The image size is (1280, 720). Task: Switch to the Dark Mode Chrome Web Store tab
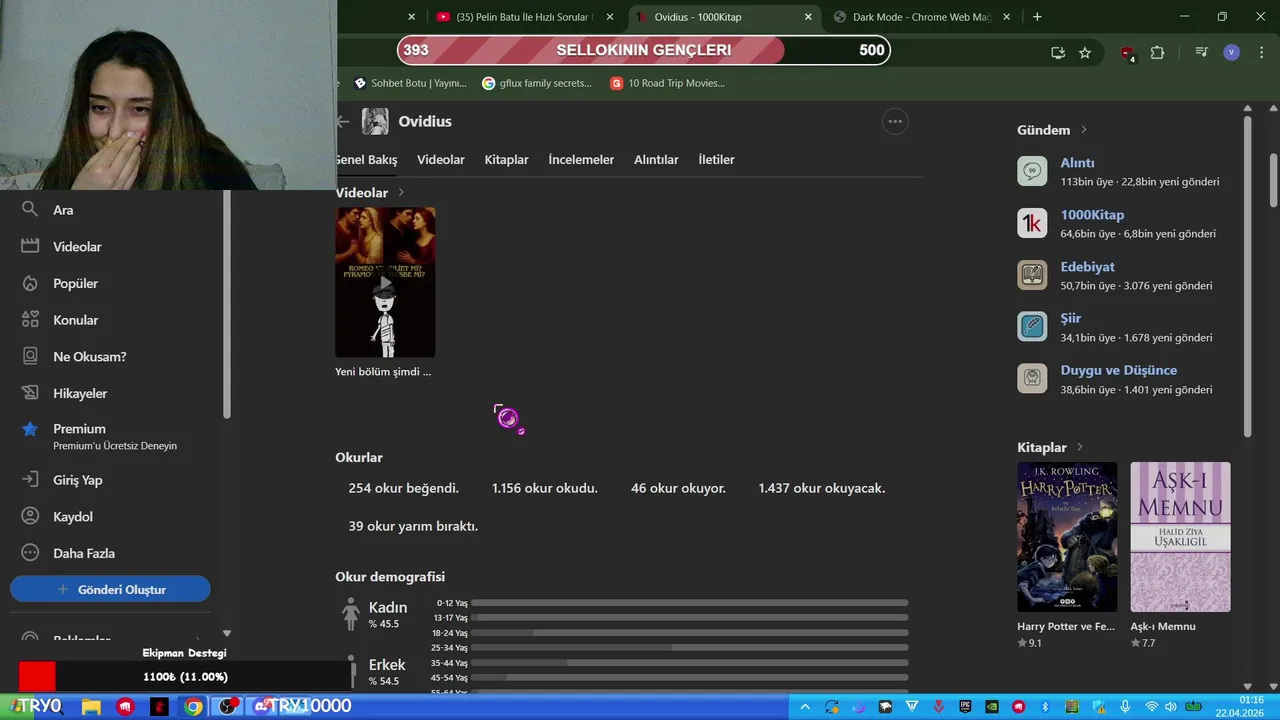920,17
